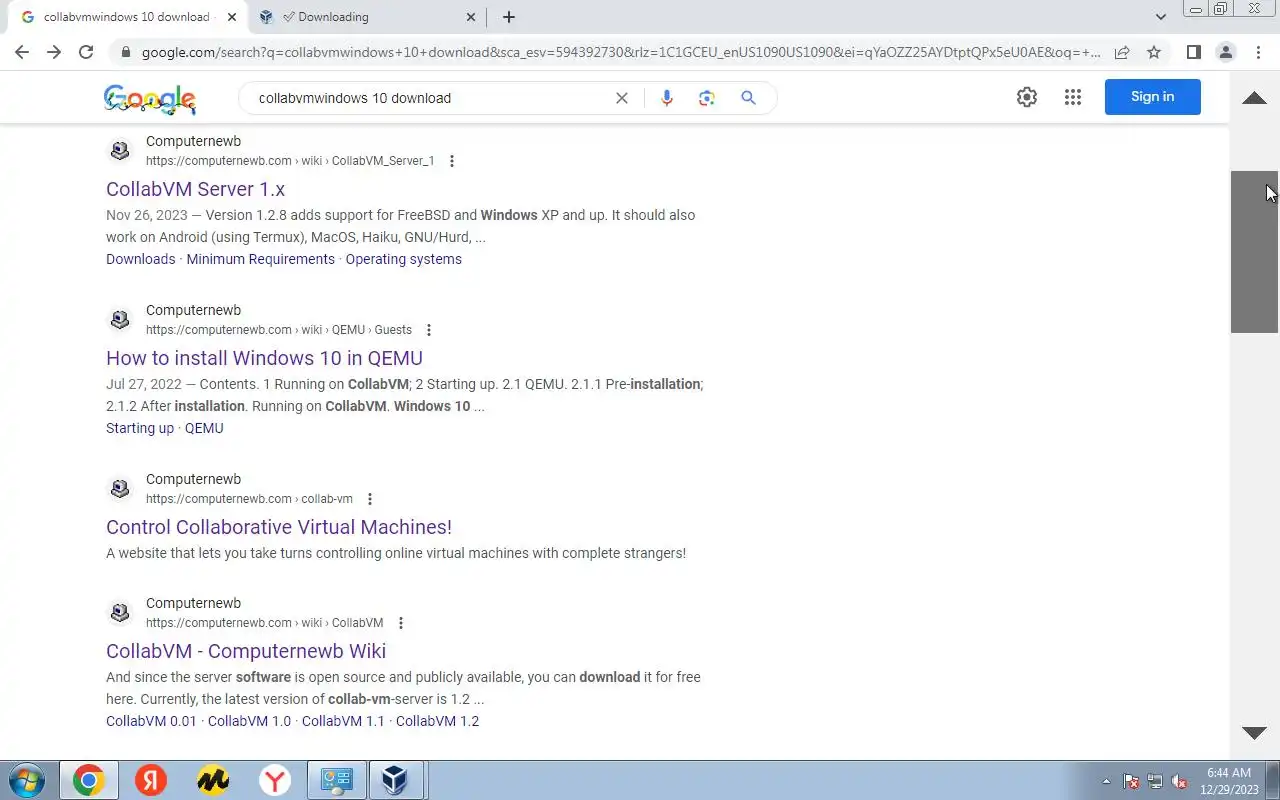This screenshot has height=800, width=1280.
Task: Open options for the collab-vm result
Action: (x=370, y=499)
